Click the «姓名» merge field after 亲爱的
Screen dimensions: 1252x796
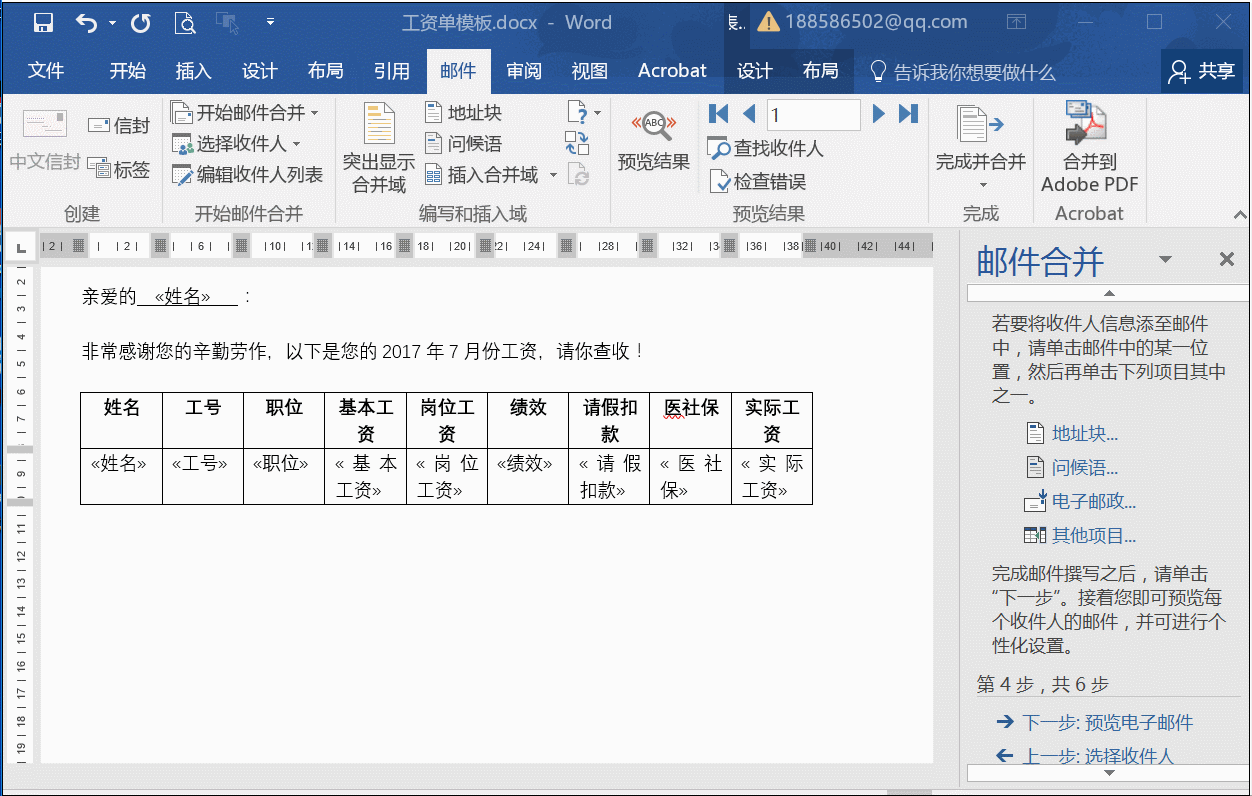point(183,296)
